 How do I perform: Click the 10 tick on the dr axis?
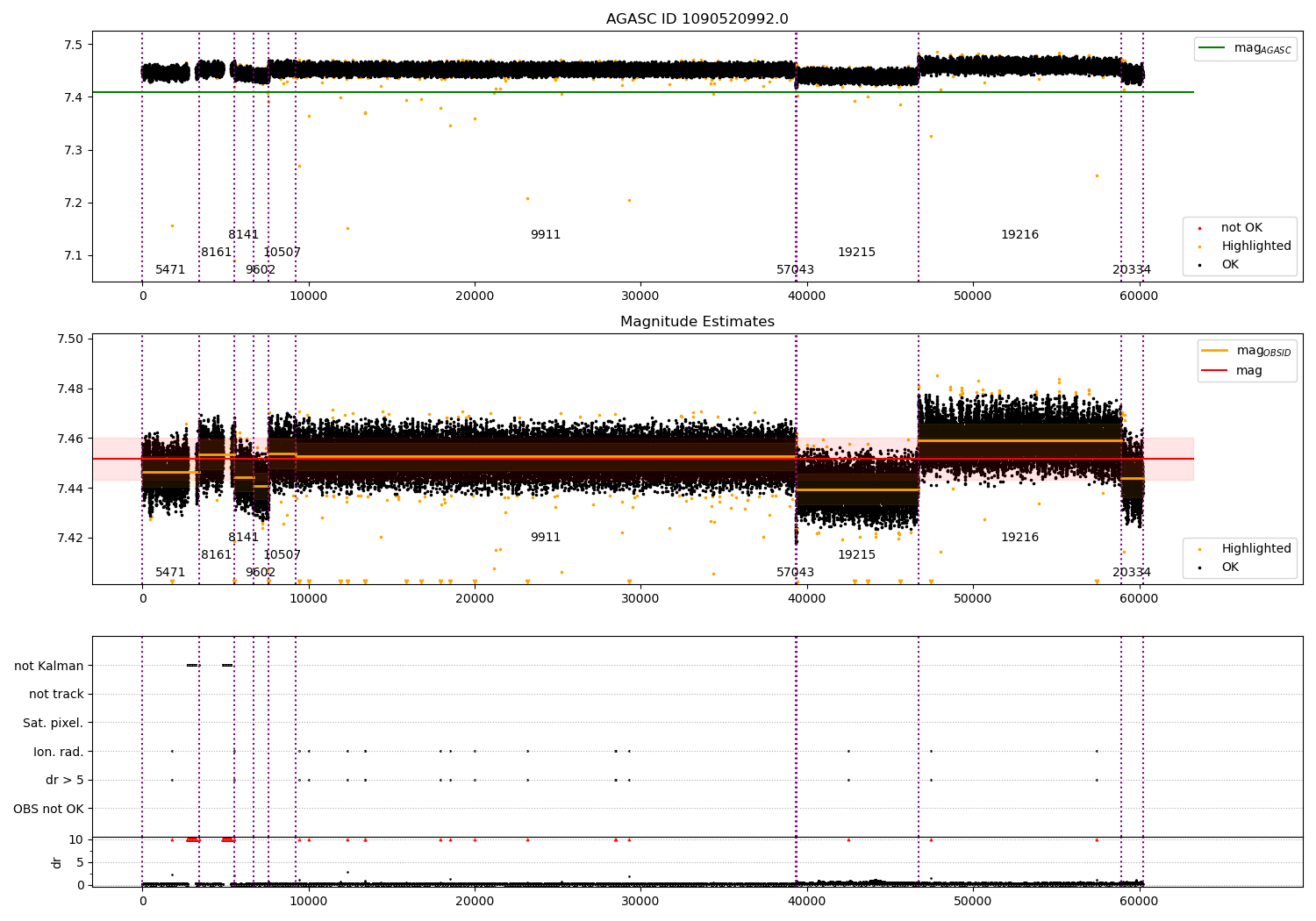tap(76, 840)
